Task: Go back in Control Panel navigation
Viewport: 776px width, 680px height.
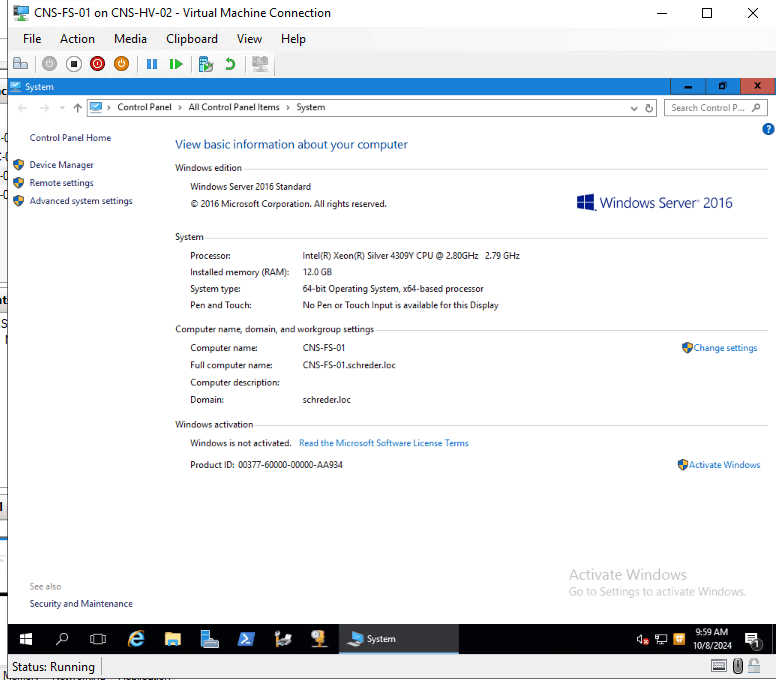Action: pos(22,108)
